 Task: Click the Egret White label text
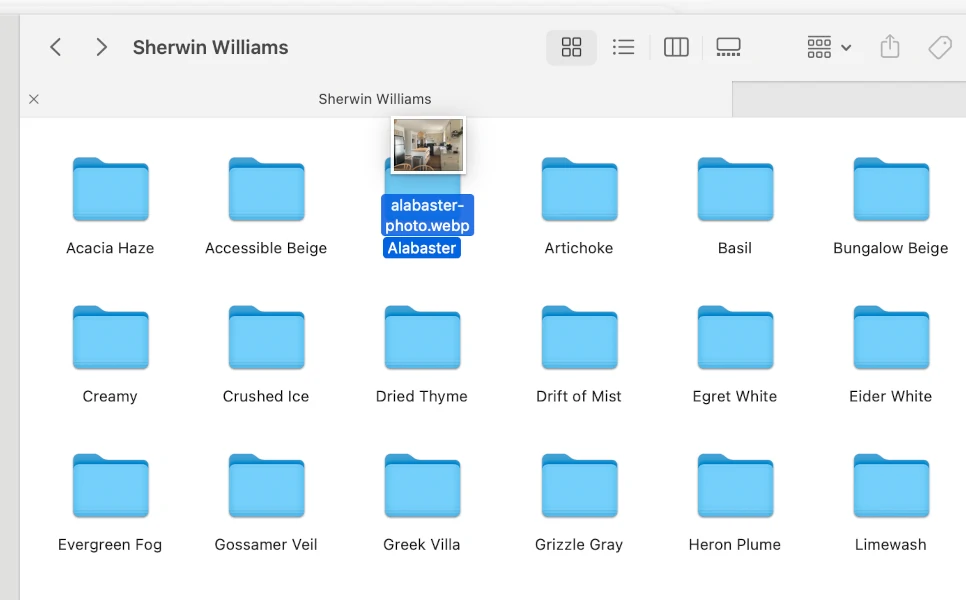(735, 396)
